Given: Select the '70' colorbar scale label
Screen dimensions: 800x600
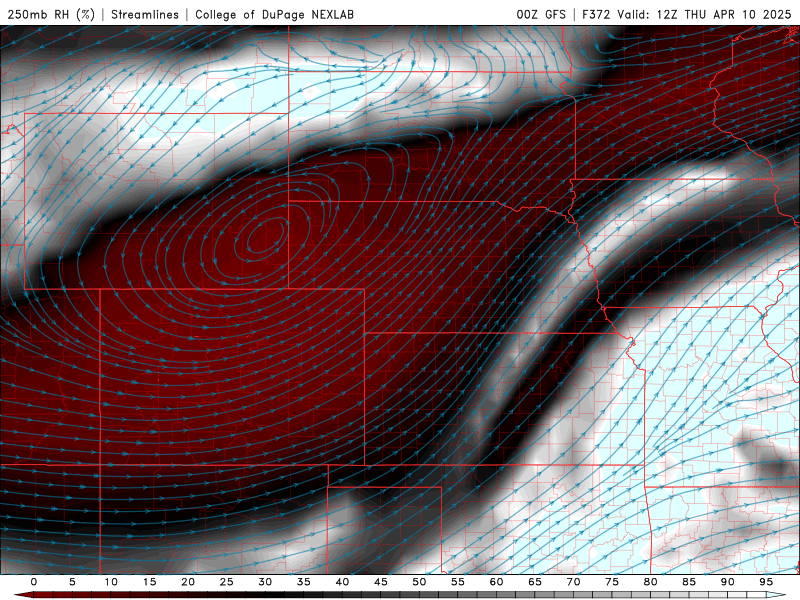Looking at the screenshot, I should pyautogui.click(x=573, y=582).
